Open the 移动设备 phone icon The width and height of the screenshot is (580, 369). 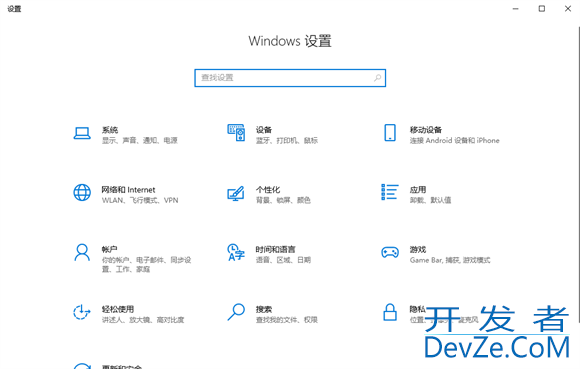pyautogui.click(x=390, y=133)
